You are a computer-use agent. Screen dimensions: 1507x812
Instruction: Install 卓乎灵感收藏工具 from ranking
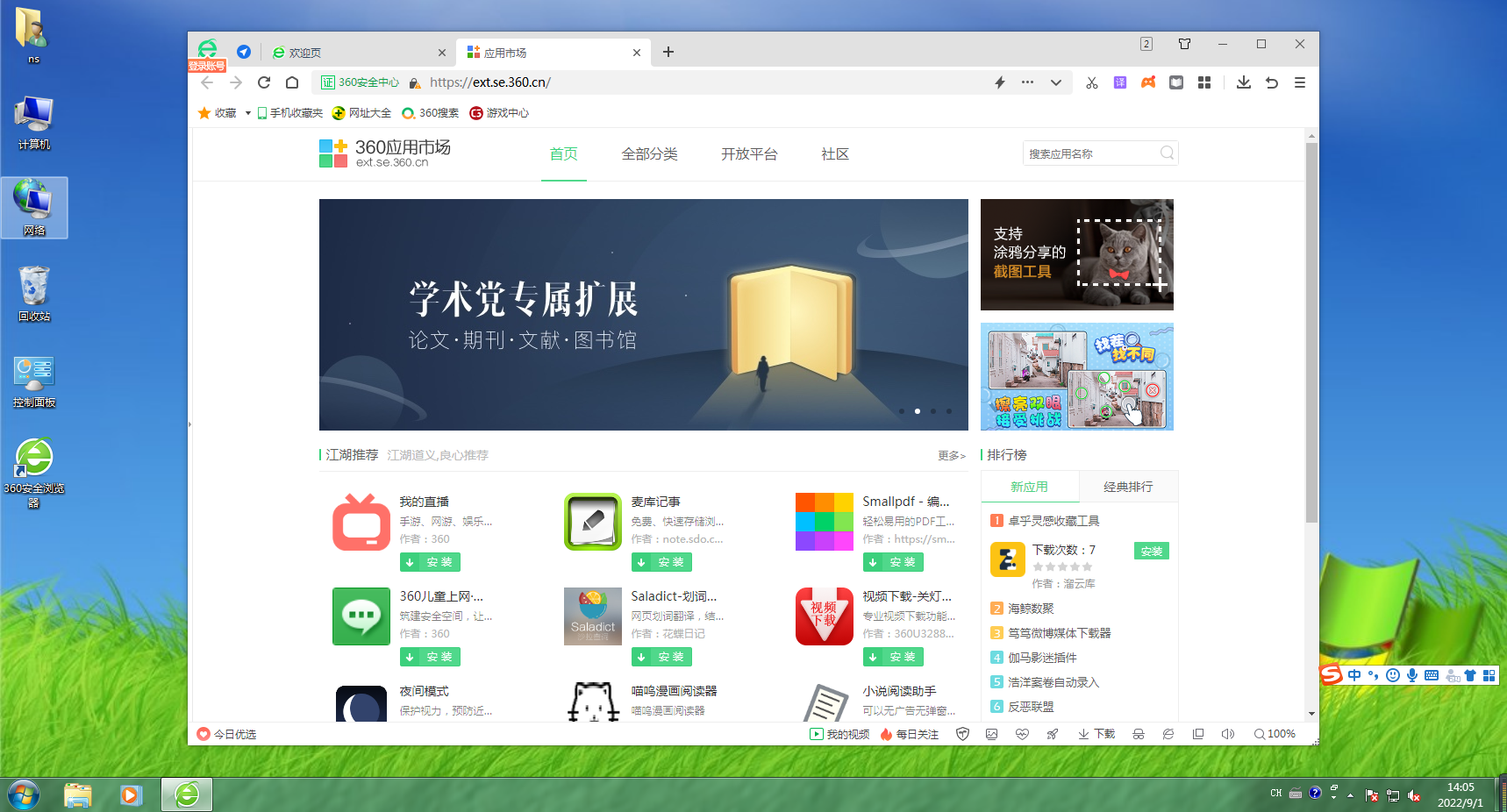click(x=1152, y=551)
